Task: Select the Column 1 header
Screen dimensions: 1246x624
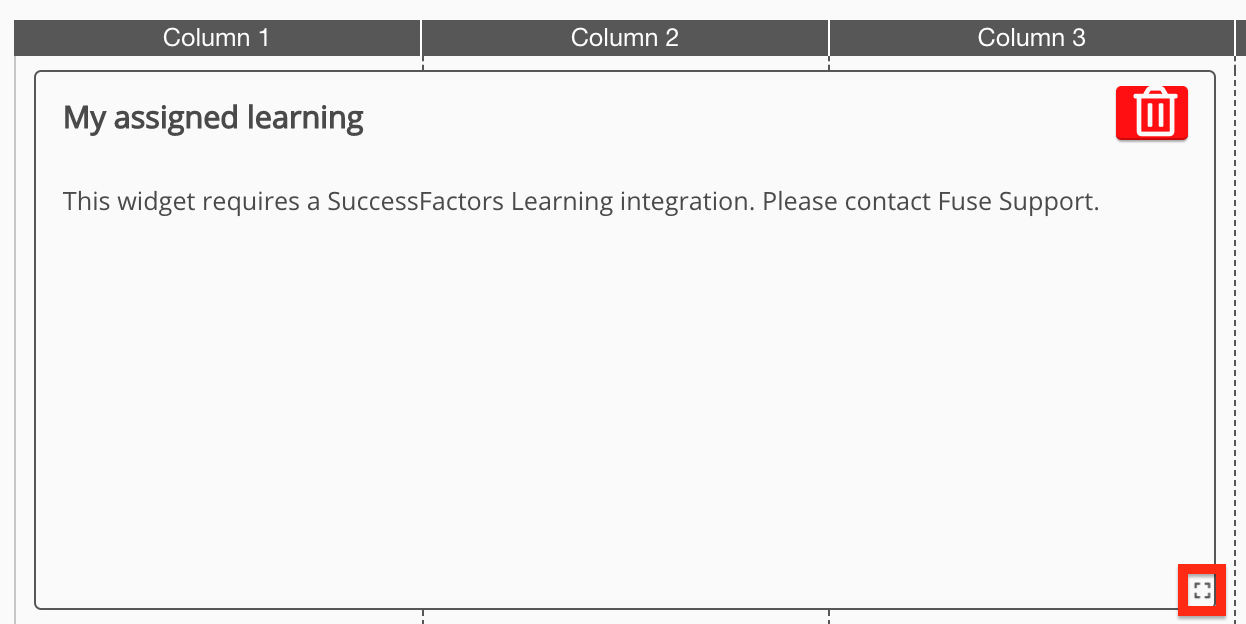Action: click(x=217, y=38)
